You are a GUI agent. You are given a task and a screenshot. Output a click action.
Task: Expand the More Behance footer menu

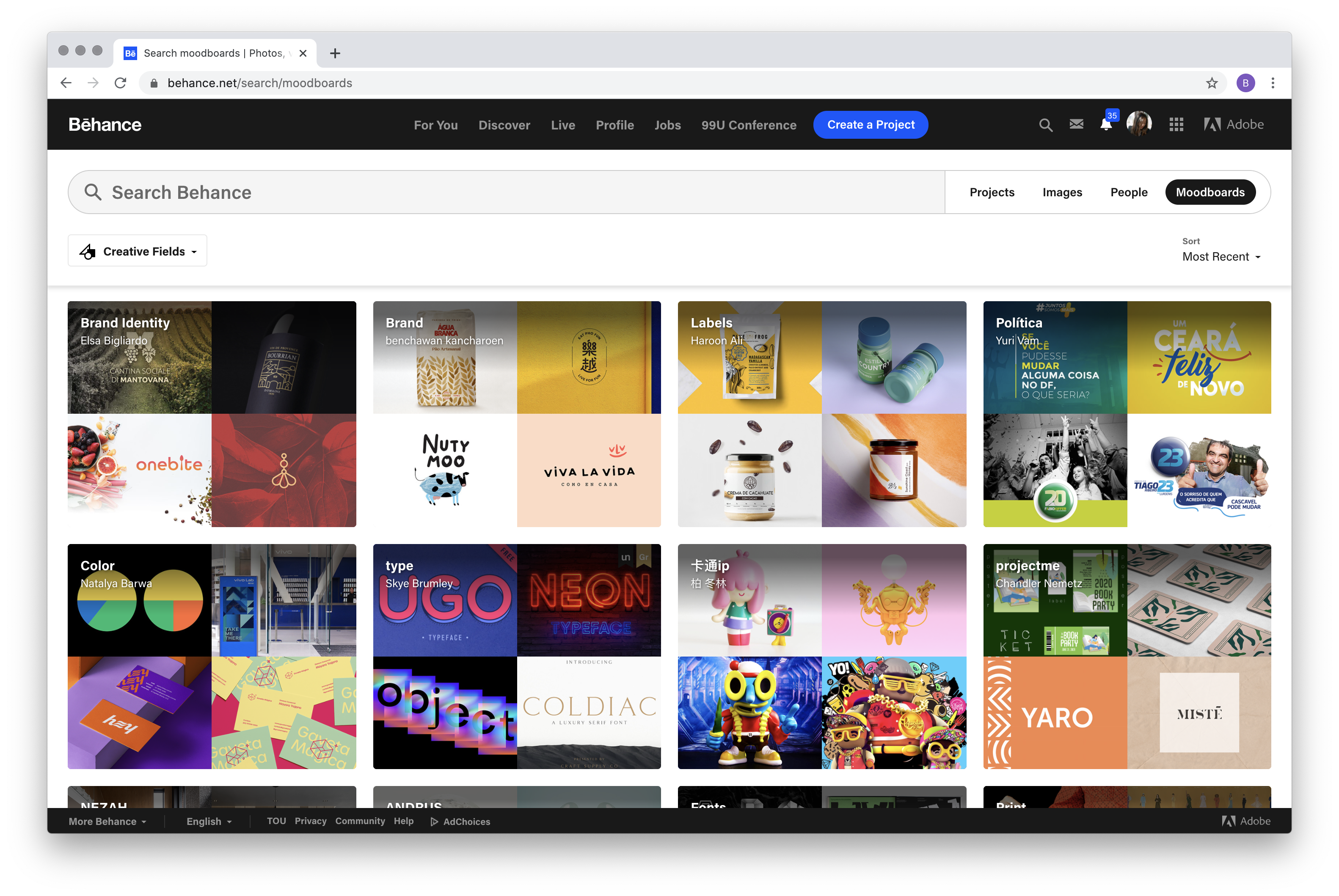107,821
